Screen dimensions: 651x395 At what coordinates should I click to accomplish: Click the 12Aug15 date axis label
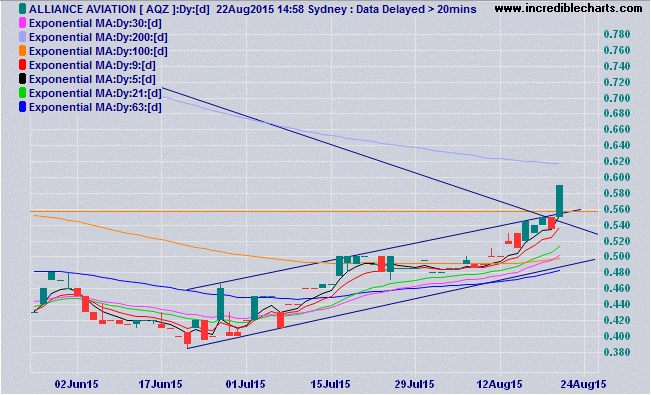499,384
